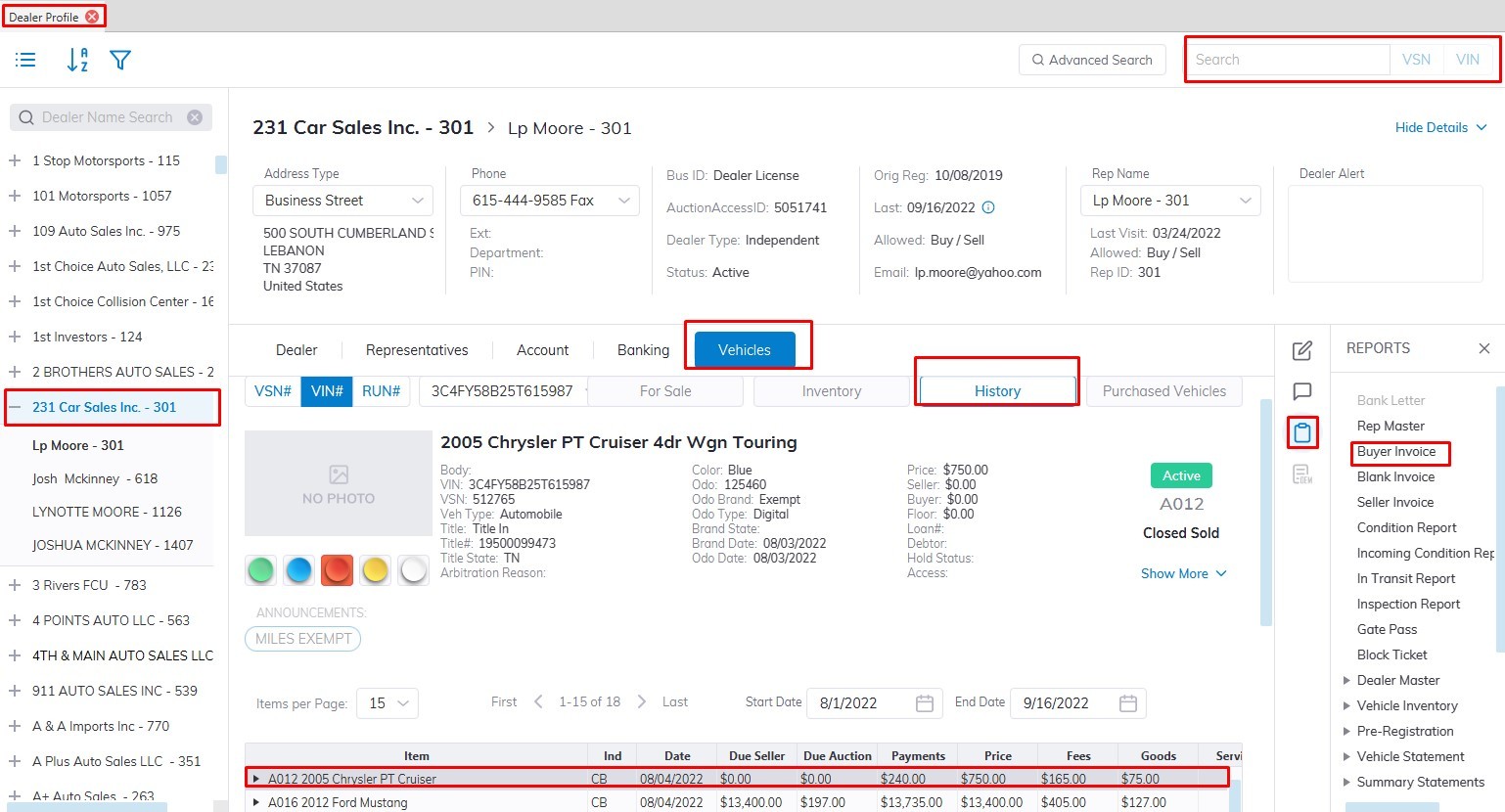1505x812 pixels.
Task: Select the VSN# search toggle
Action: 273,391
